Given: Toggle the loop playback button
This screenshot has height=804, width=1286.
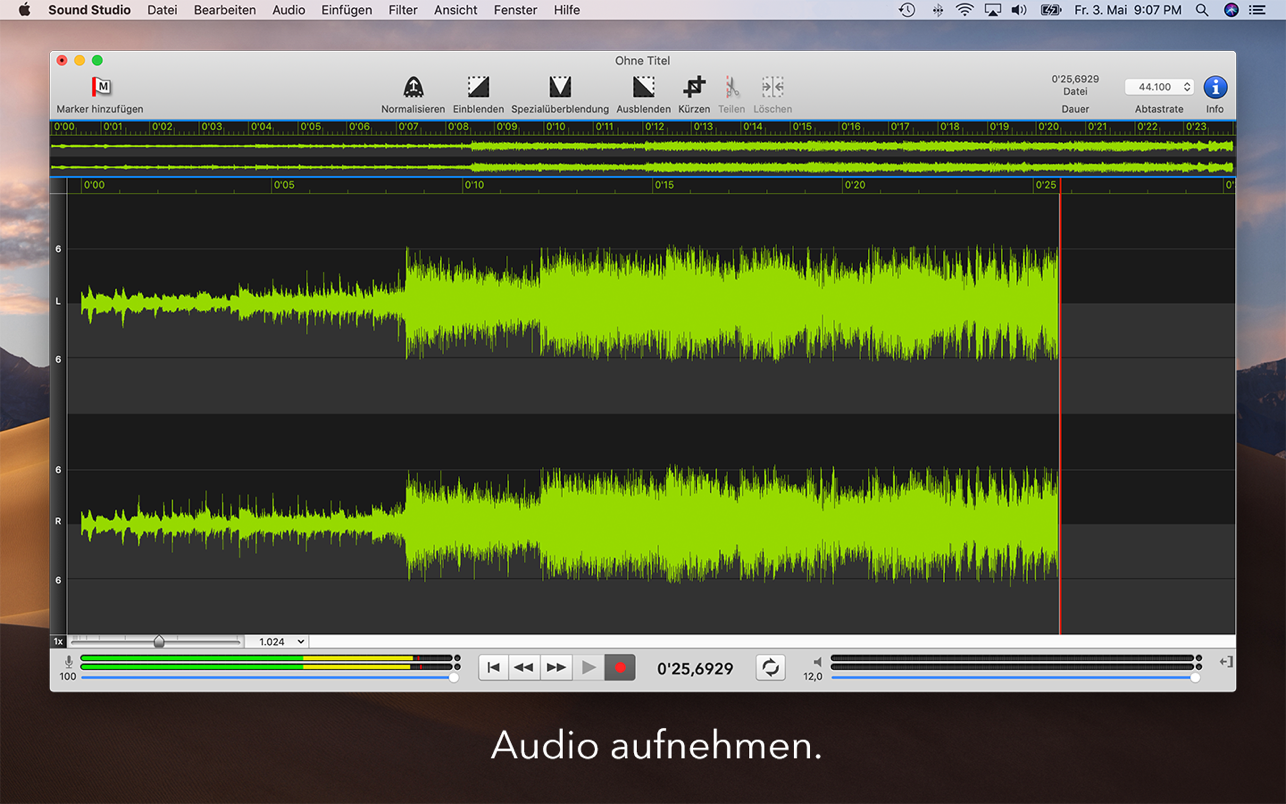Looking at the screenshot, I should pyautogui.click(x=770, y=668).
